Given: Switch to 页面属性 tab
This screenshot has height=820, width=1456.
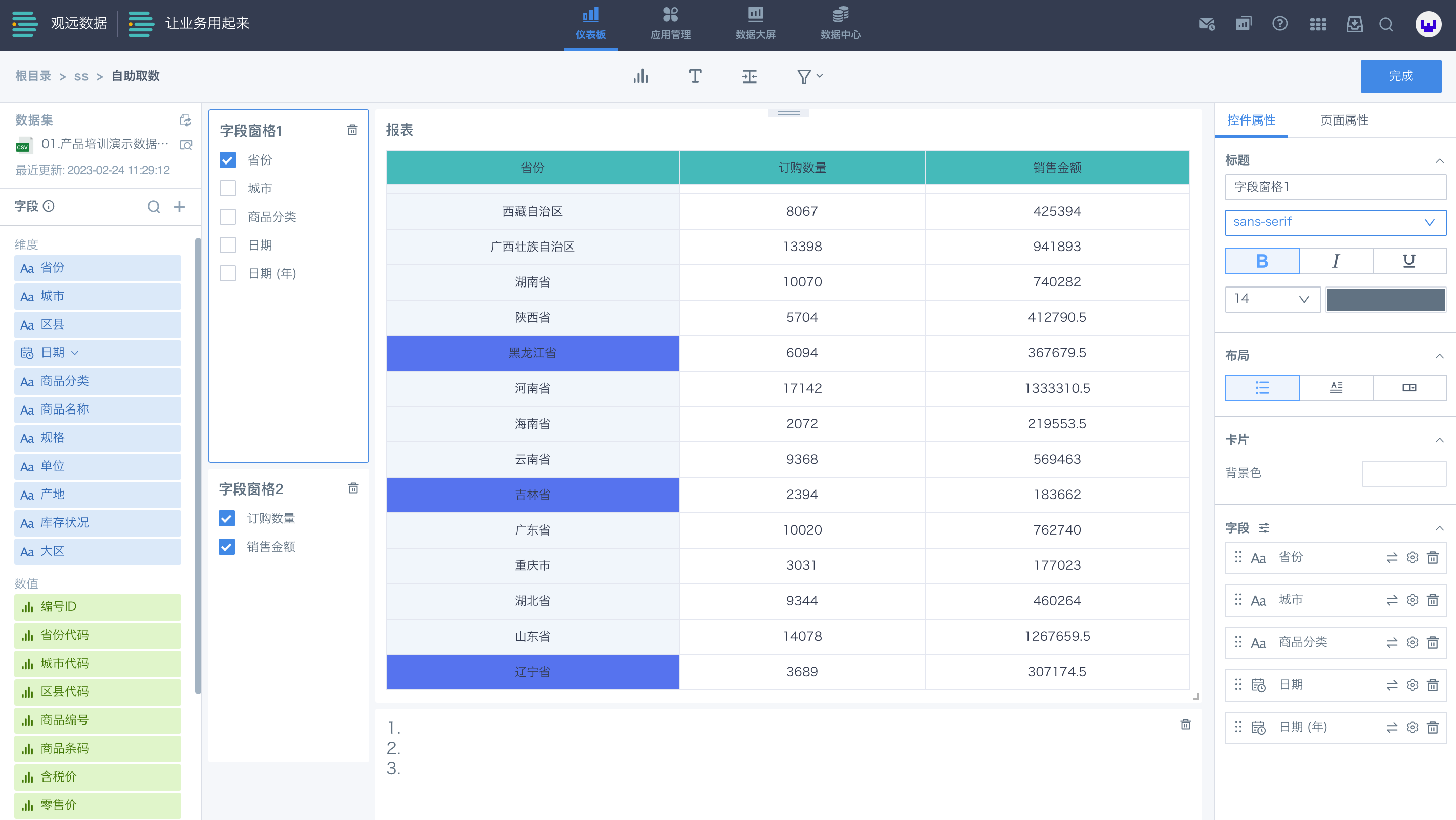Looking at the screenshot, I should [x=1344, y=120].
